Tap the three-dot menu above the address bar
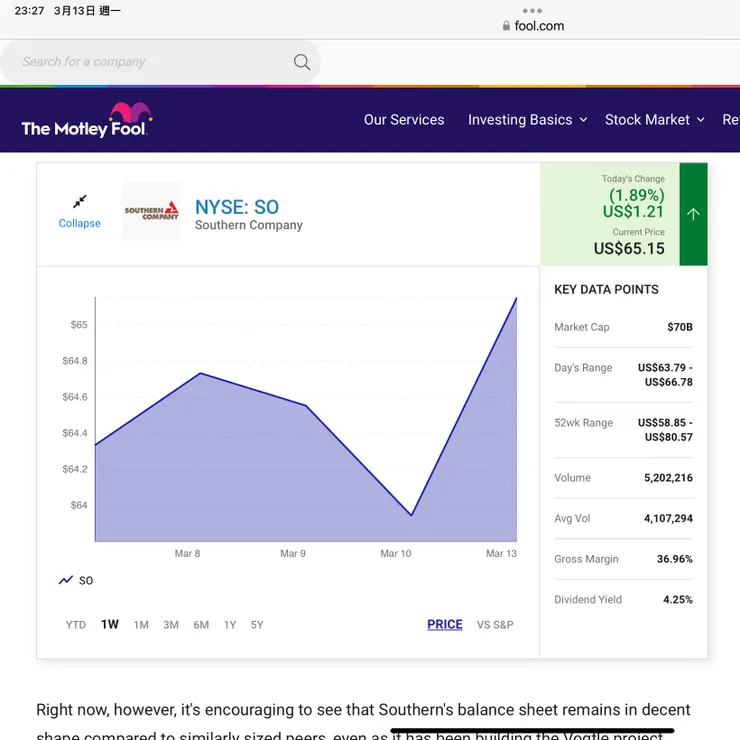This screenshot has height=740, width=740. [x=532, y=10]
